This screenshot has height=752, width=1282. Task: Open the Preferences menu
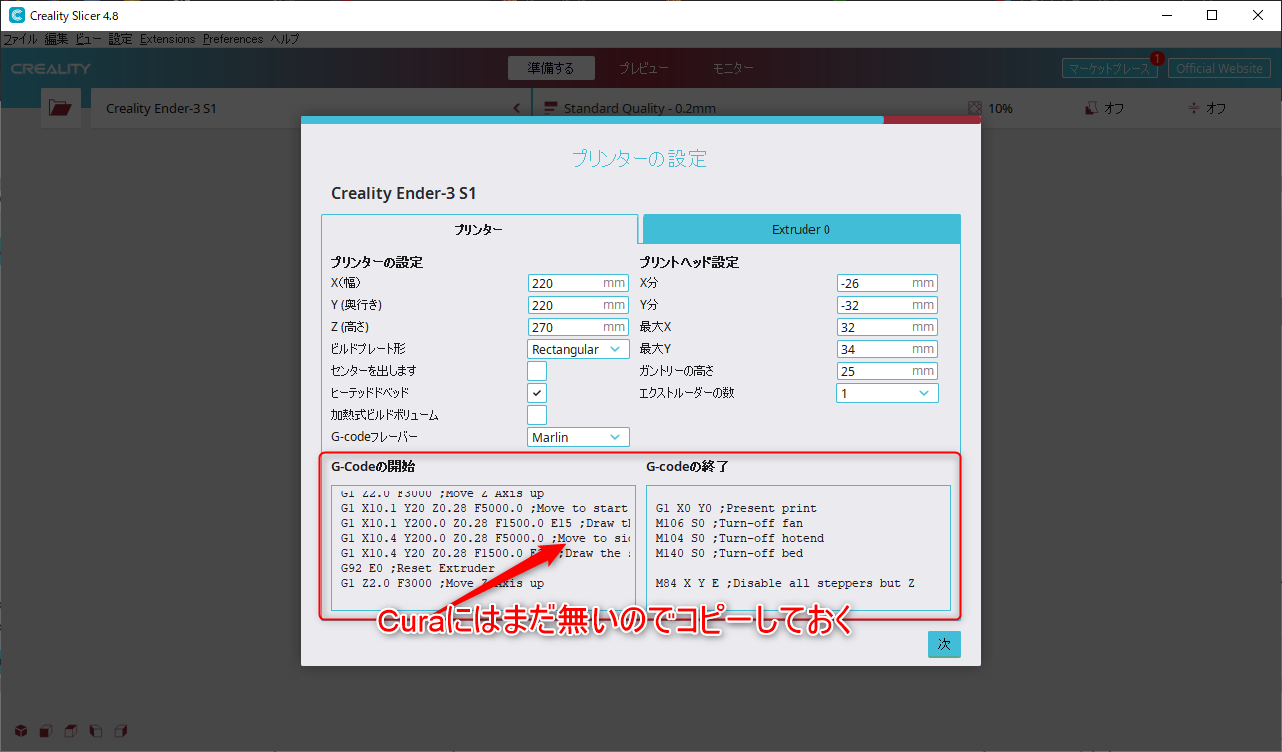(233, 39)
